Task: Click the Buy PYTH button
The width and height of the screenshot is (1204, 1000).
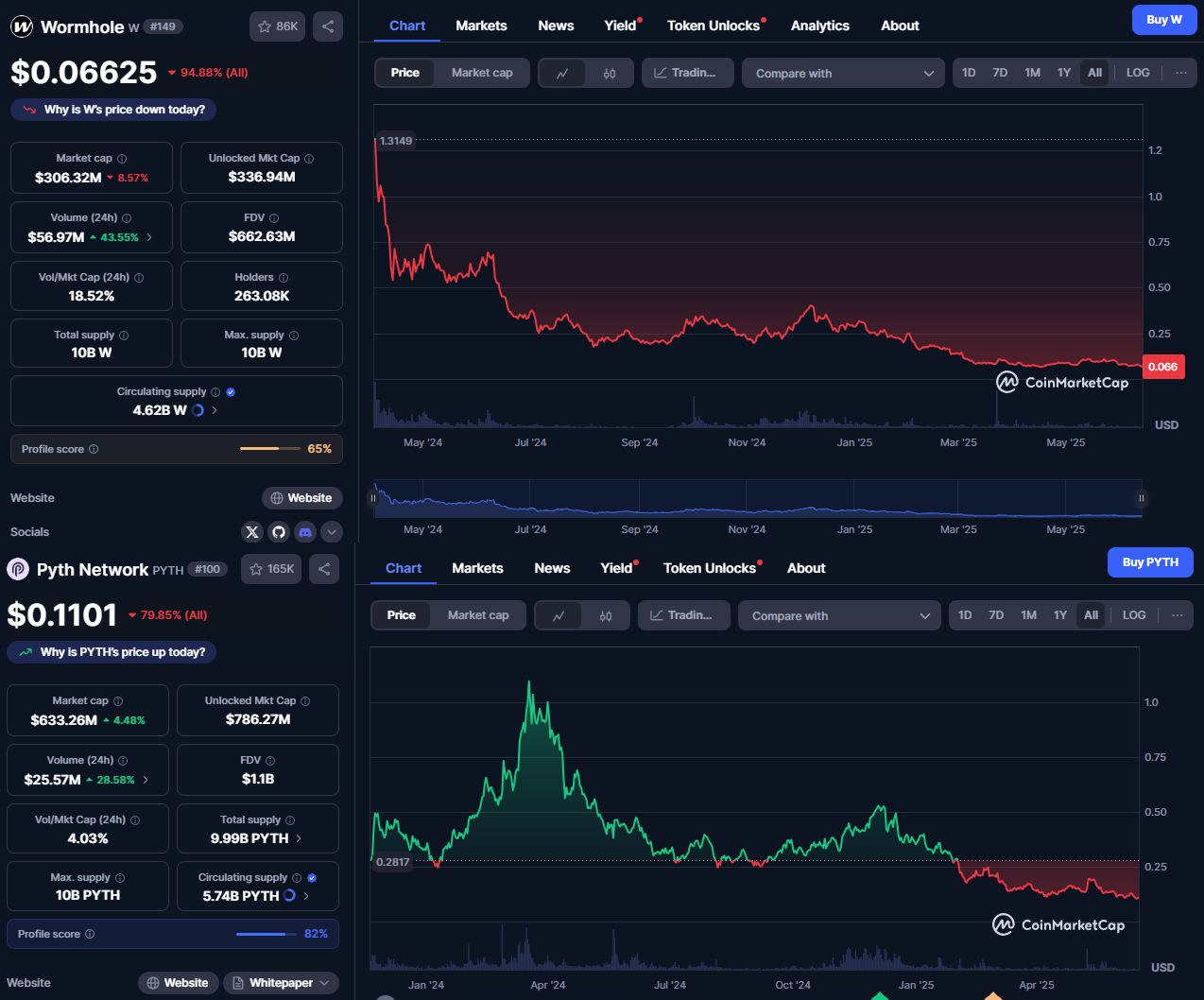Action: [1150, 562]
